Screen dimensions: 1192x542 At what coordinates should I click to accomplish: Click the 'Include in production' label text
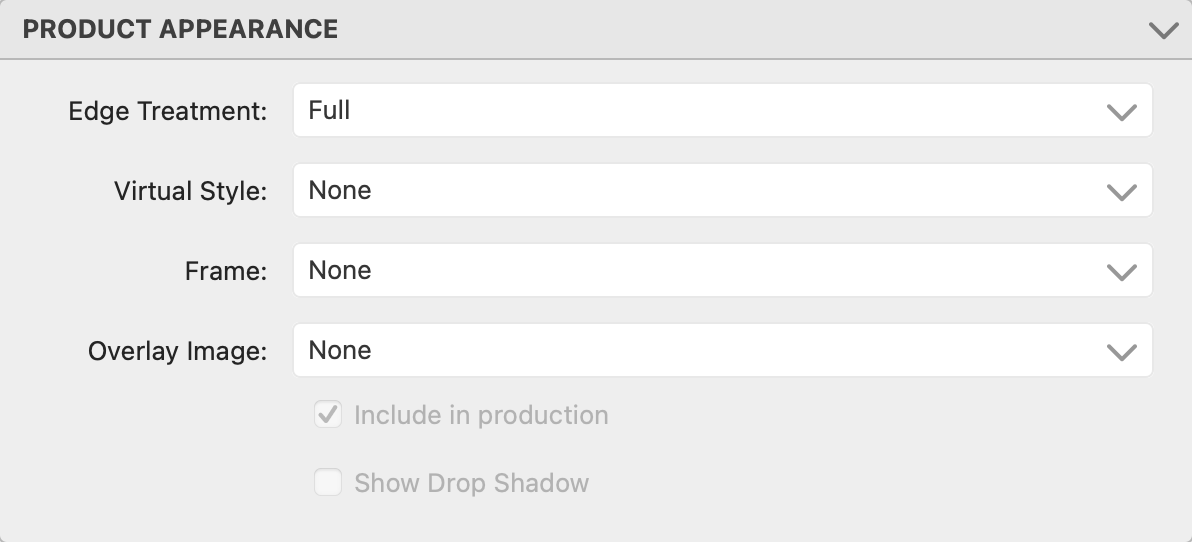(481, 415)
